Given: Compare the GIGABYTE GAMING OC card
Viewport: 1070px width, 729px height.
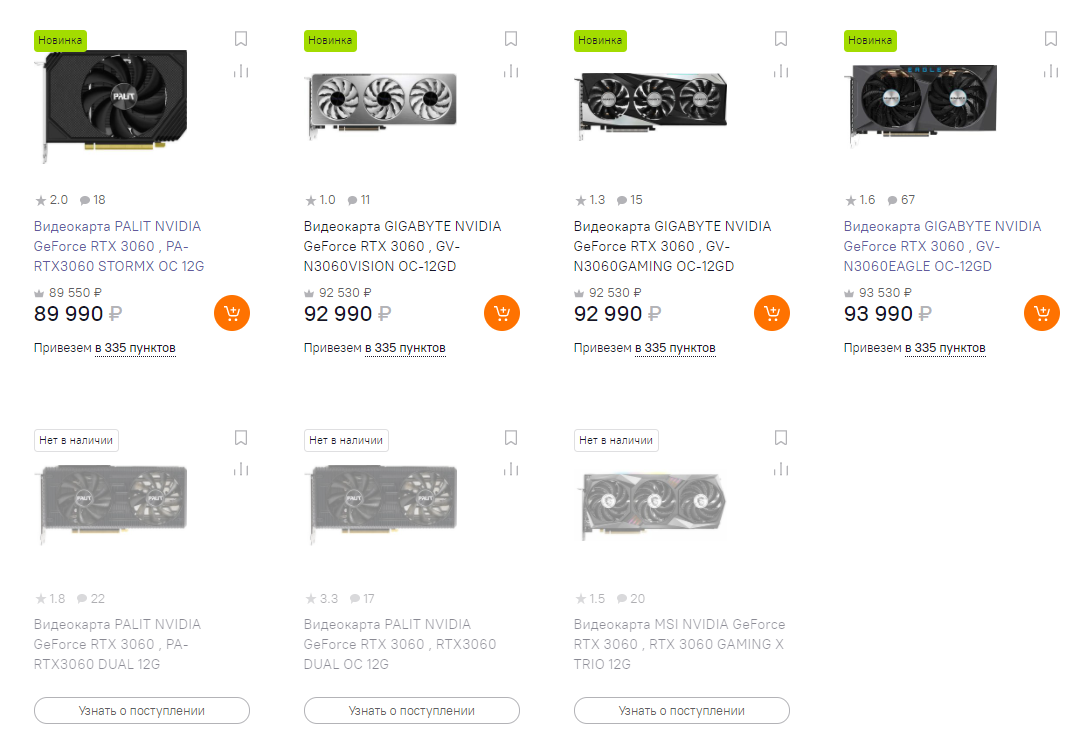Looking at the screenshot, I should (781, 71).
